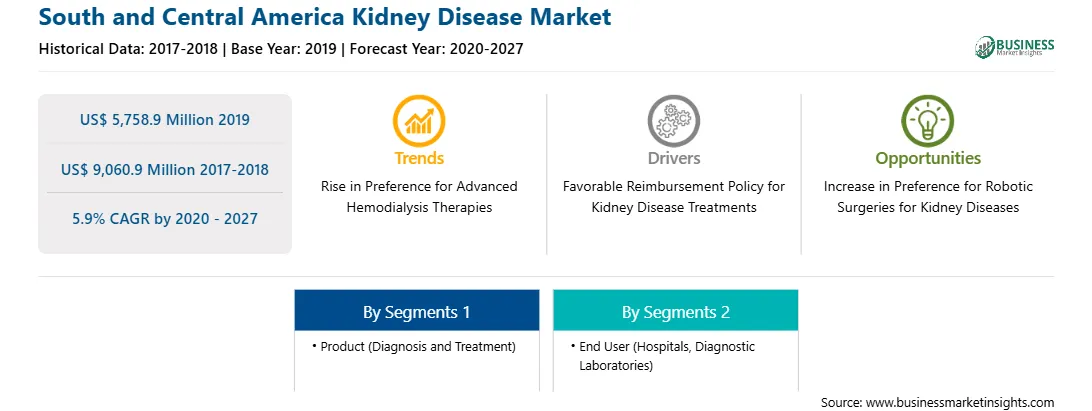The width and height of the screenshot is (1092, 411).
Task: Click the South and Central America Kidney Disease Market title
Action: click(x=325, y=17)
